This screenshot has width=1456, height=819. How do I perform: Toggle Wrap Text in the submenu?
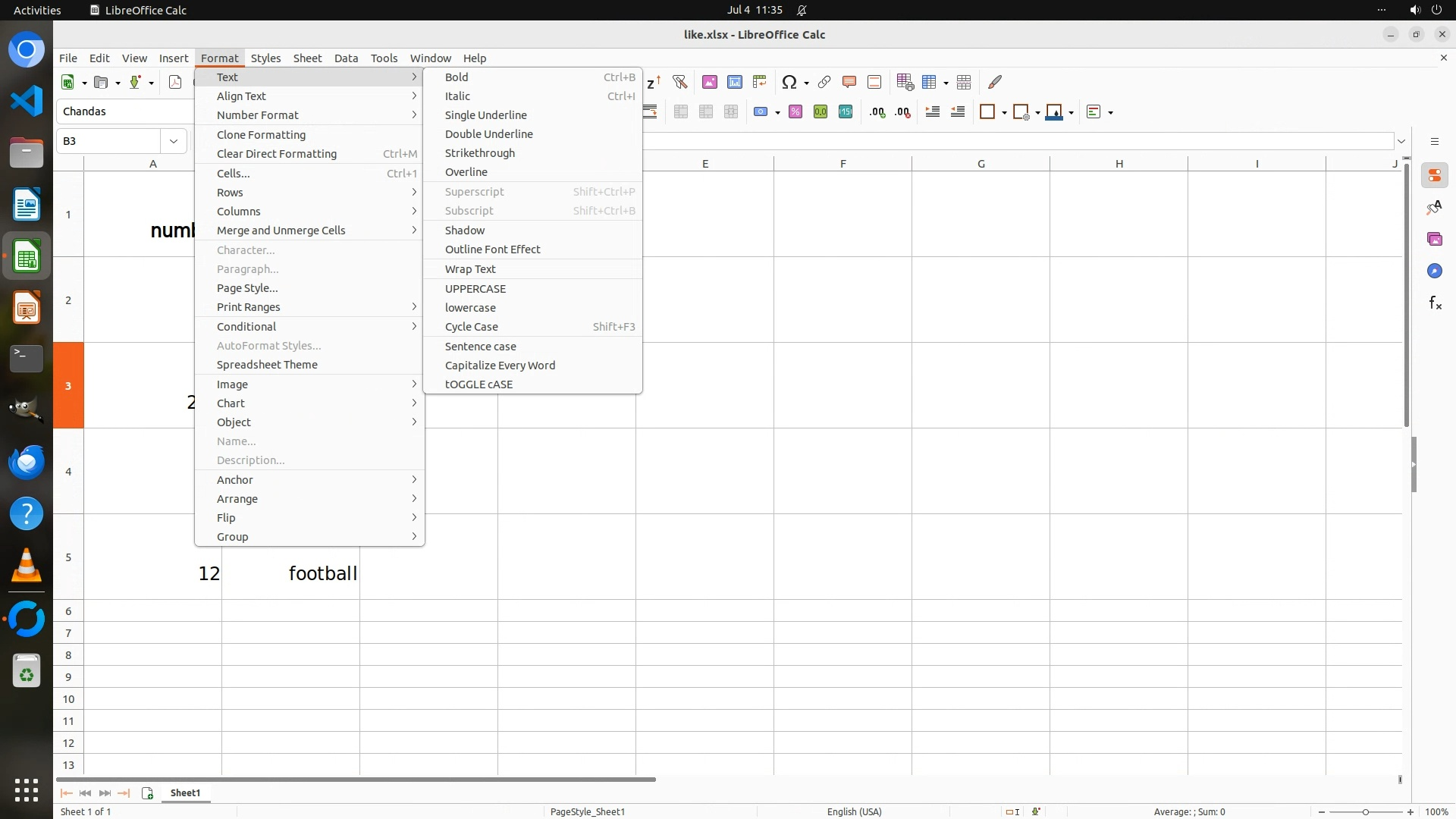(470, 269)
